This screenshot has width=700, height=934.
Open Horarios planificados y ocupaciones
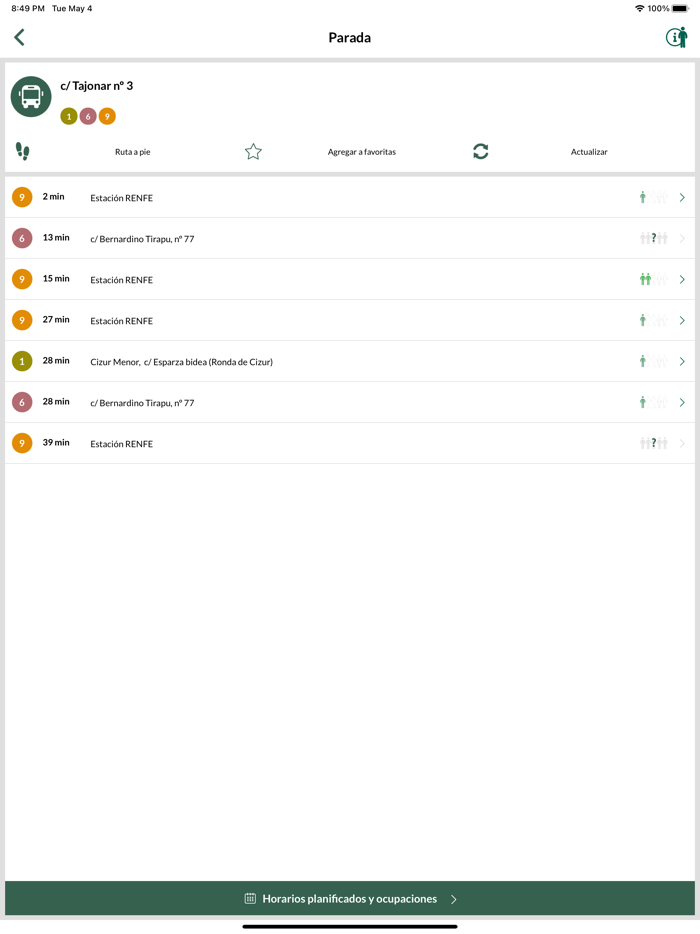click(350, 899)
